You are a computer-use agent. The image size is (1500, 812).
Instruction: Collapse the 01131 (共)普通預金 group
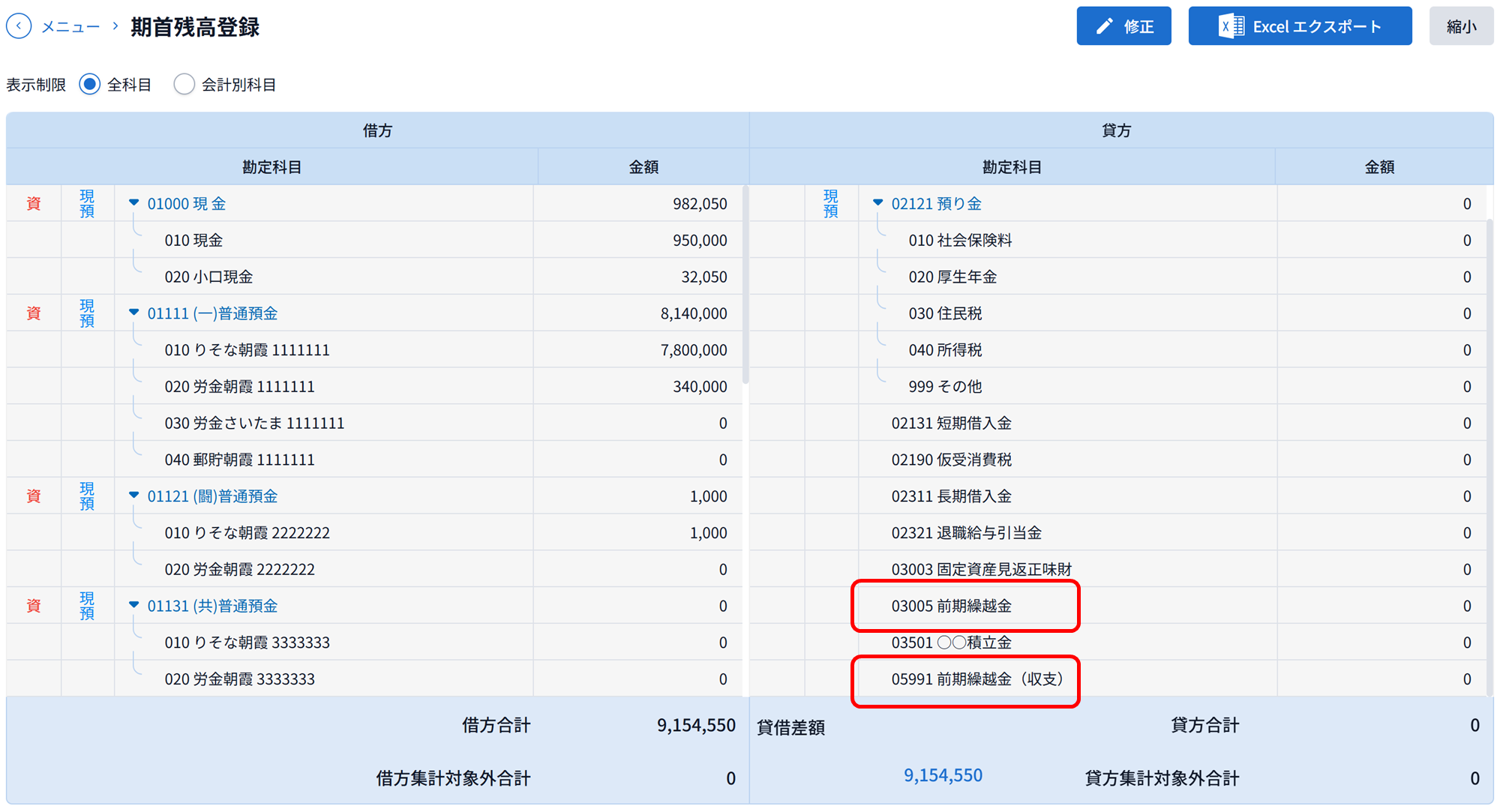133,604
